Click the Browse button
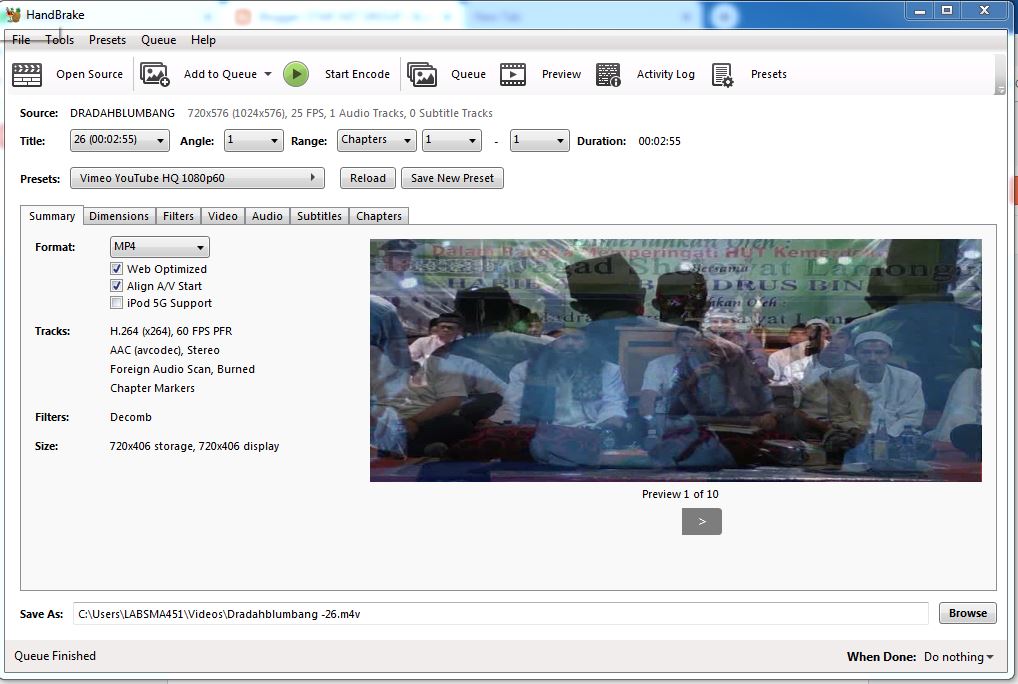The image size is (1018, 684). (967, 613)
